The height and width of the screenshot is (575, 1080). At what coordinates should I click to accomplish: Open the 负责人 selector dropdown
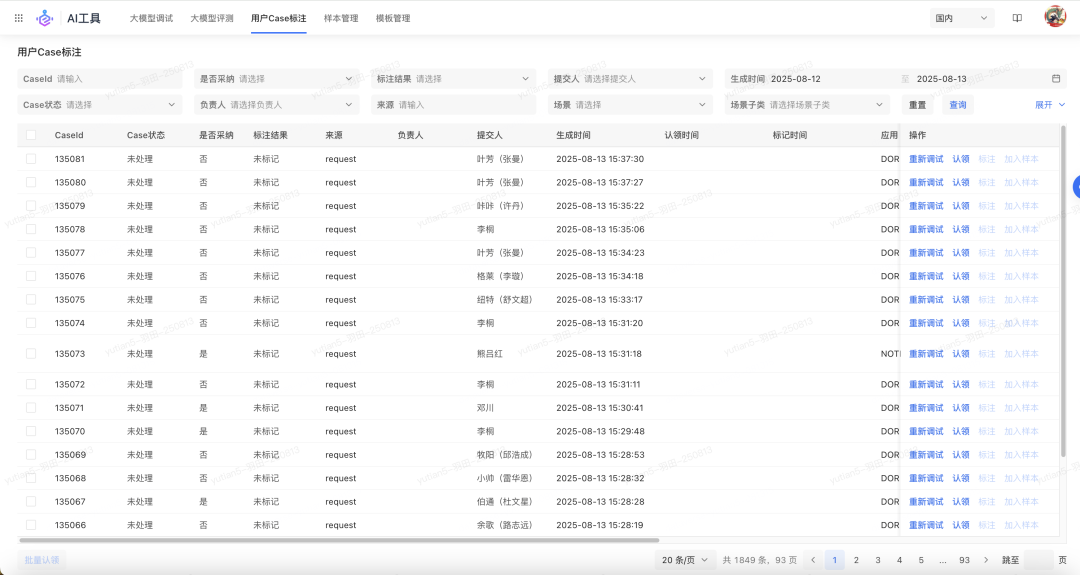(276, 105)
